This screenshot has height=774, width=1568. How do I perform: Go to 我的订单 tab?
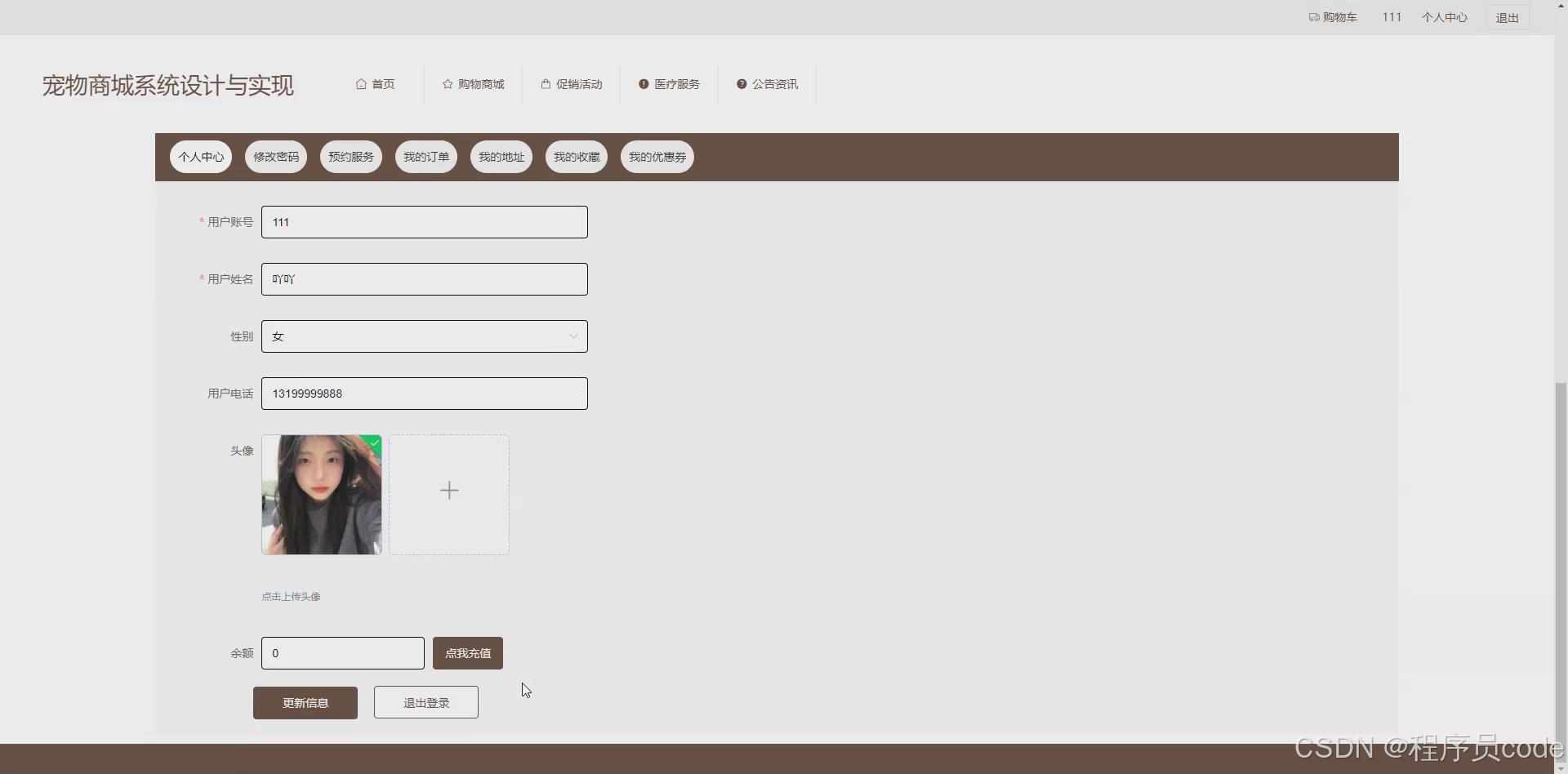[x=426, y=157]
